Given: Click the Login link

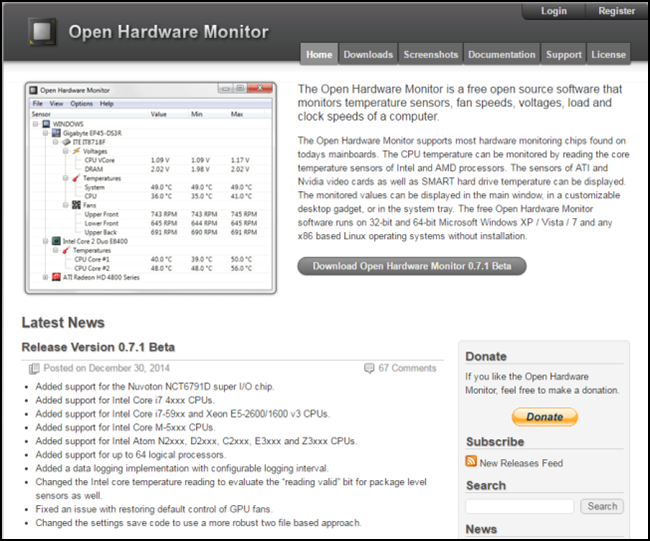Looking at the screenshot, I should pyautogui.click(x=554, y=11).
